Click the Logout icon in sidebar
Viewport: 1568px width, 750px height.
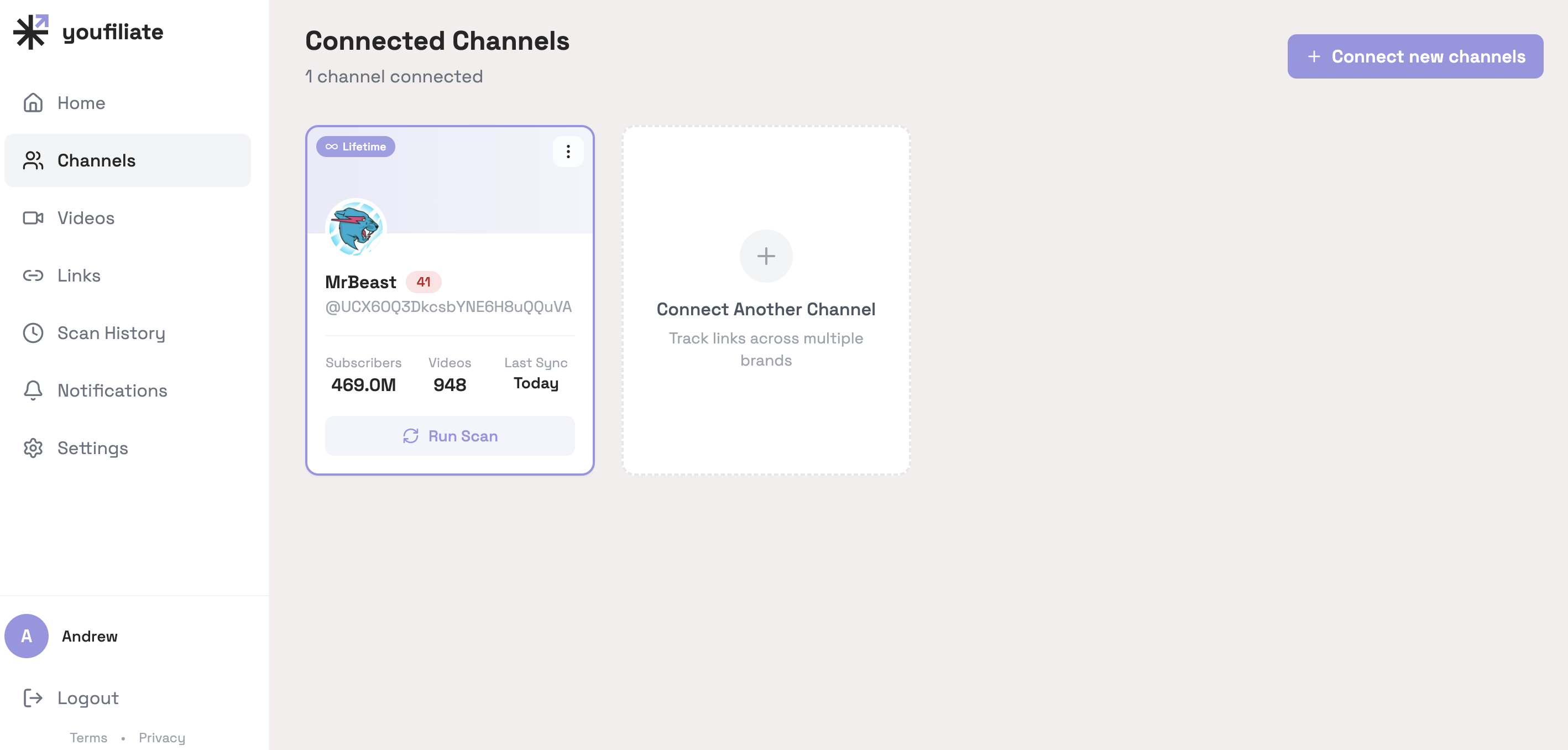click(33, 698)
